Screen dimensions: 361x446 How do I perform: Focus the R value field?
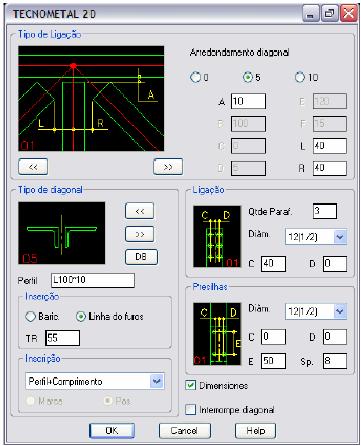pyautogui.click(x=330, y=168)
